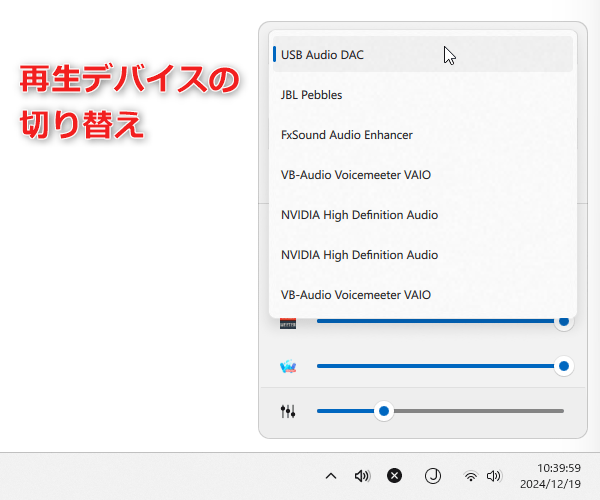Click the dark app icon partly hidden under the device list
The width and height of the screenshot is (600, 500).
point(288,324)
